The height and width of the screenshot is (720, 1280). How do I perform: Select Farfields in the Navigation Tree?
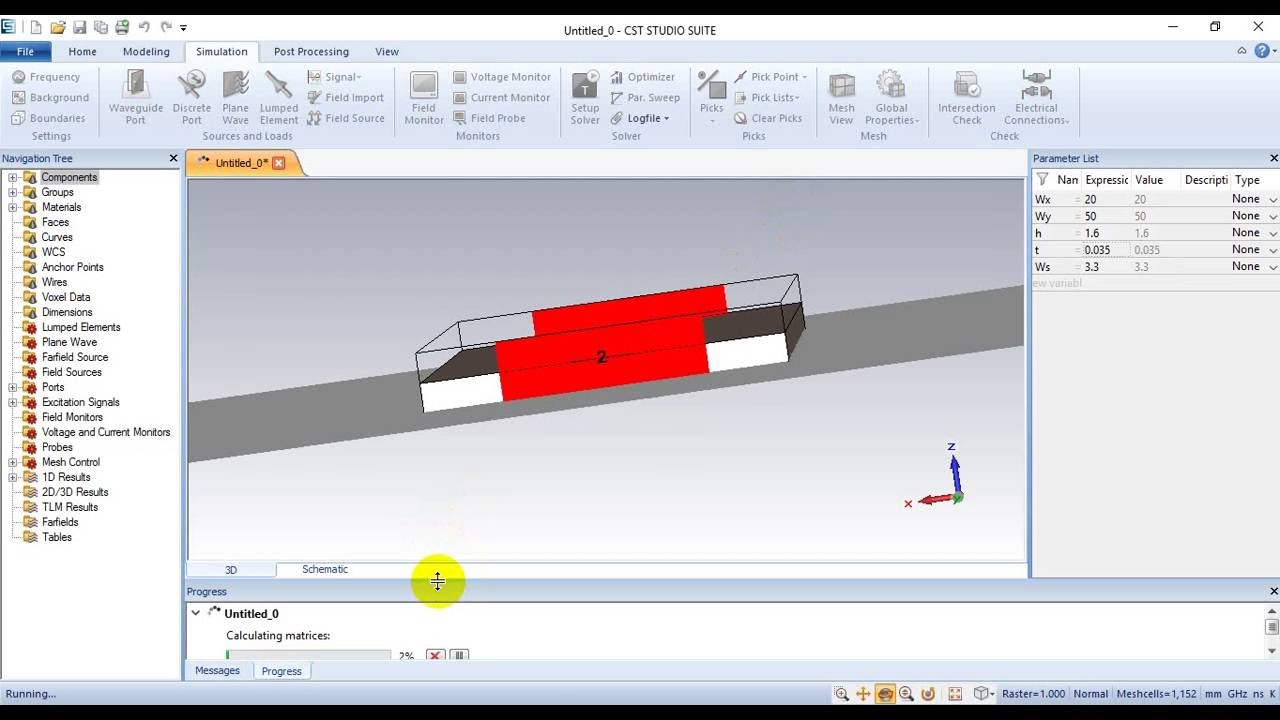60,522
